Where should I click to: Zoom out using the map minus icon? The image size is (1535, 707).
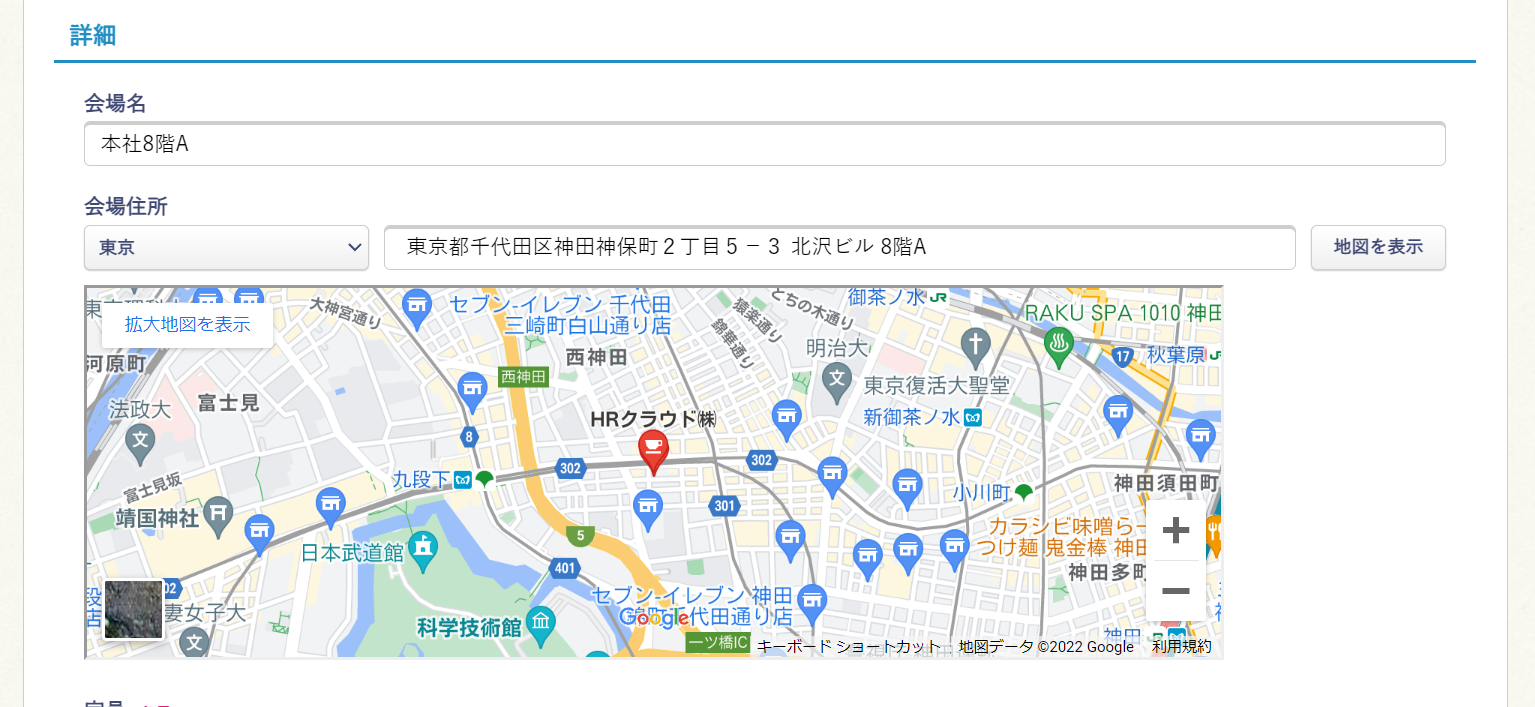[x=1174, y=590]
